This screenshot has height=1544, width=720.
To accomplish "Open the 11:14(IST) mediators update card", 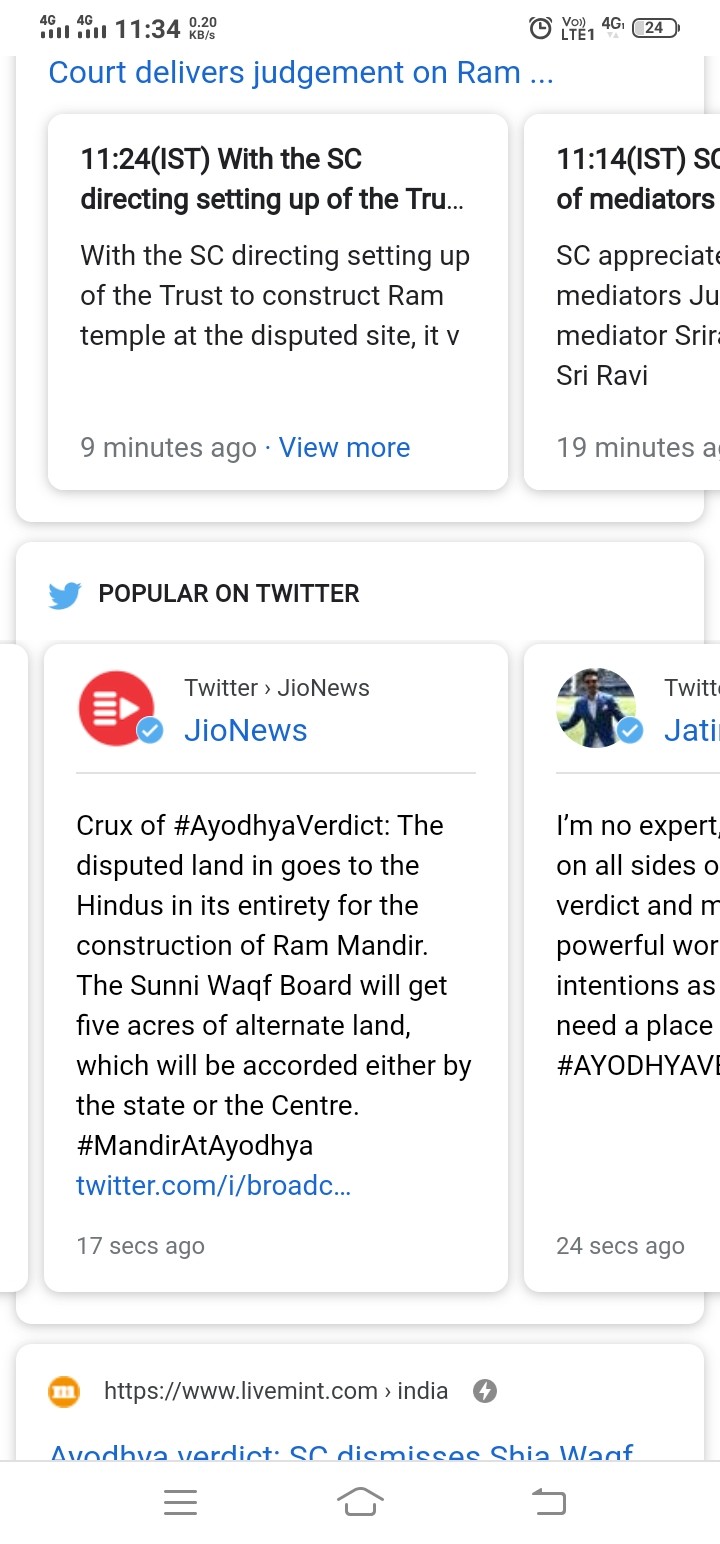I will click(622, 302).
